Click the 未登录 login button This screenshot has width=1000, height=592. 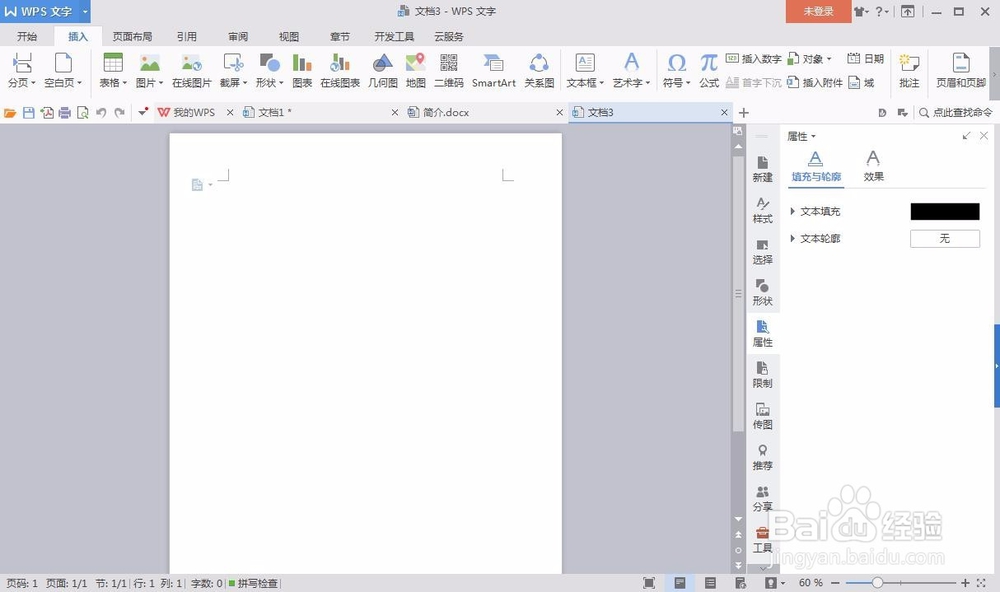click(818, 11)
